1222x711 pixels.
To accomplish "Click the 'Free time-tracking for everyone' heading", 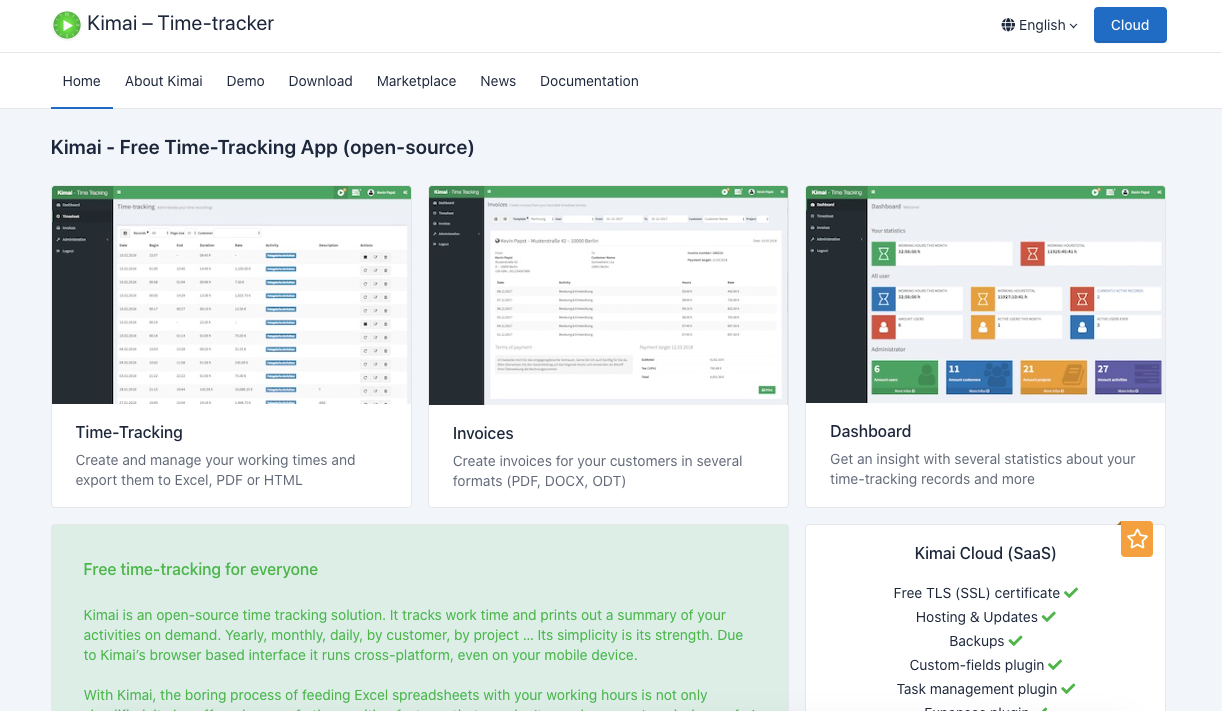I will 201,569.
